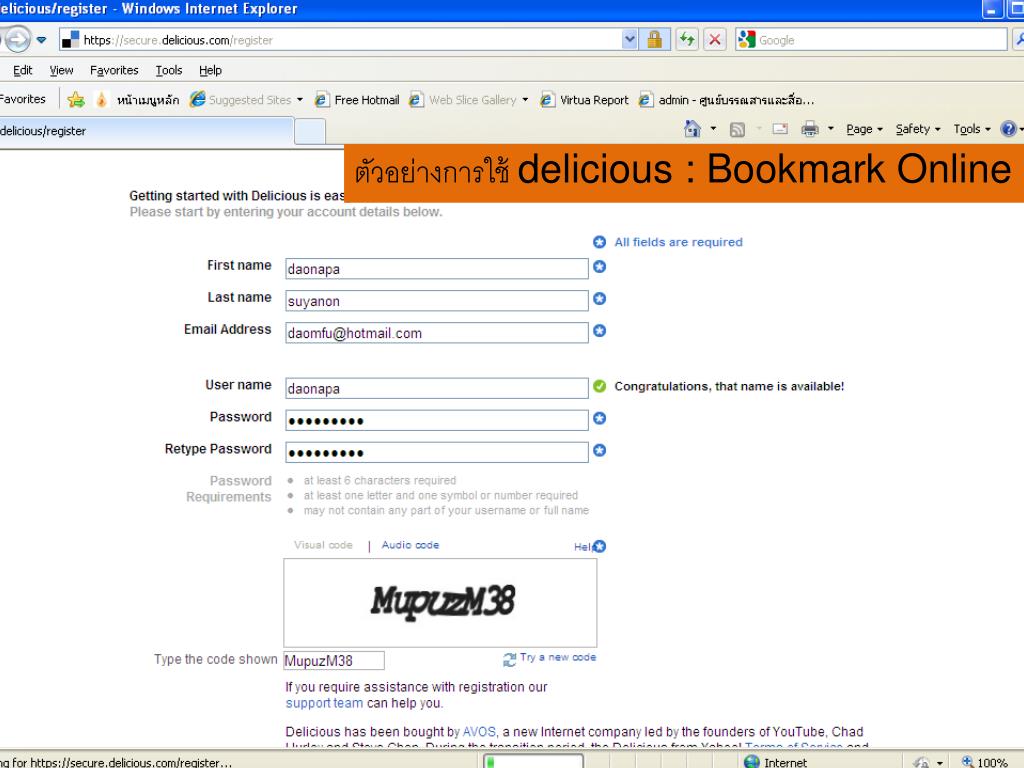Open the View menu
The image size is (1024, 768).
[x=61, y=70]
